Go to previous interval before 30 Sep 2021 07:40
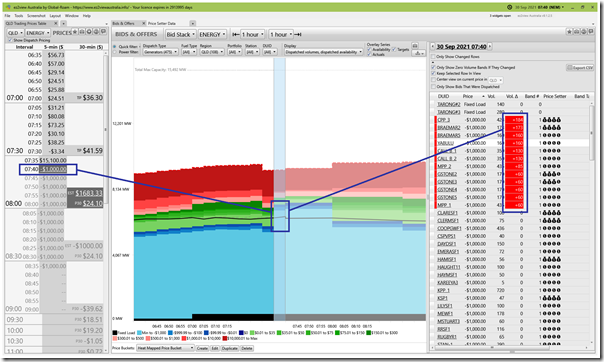Screen dimensions: 604x362 pyautogui.click(x=433, y=47)
